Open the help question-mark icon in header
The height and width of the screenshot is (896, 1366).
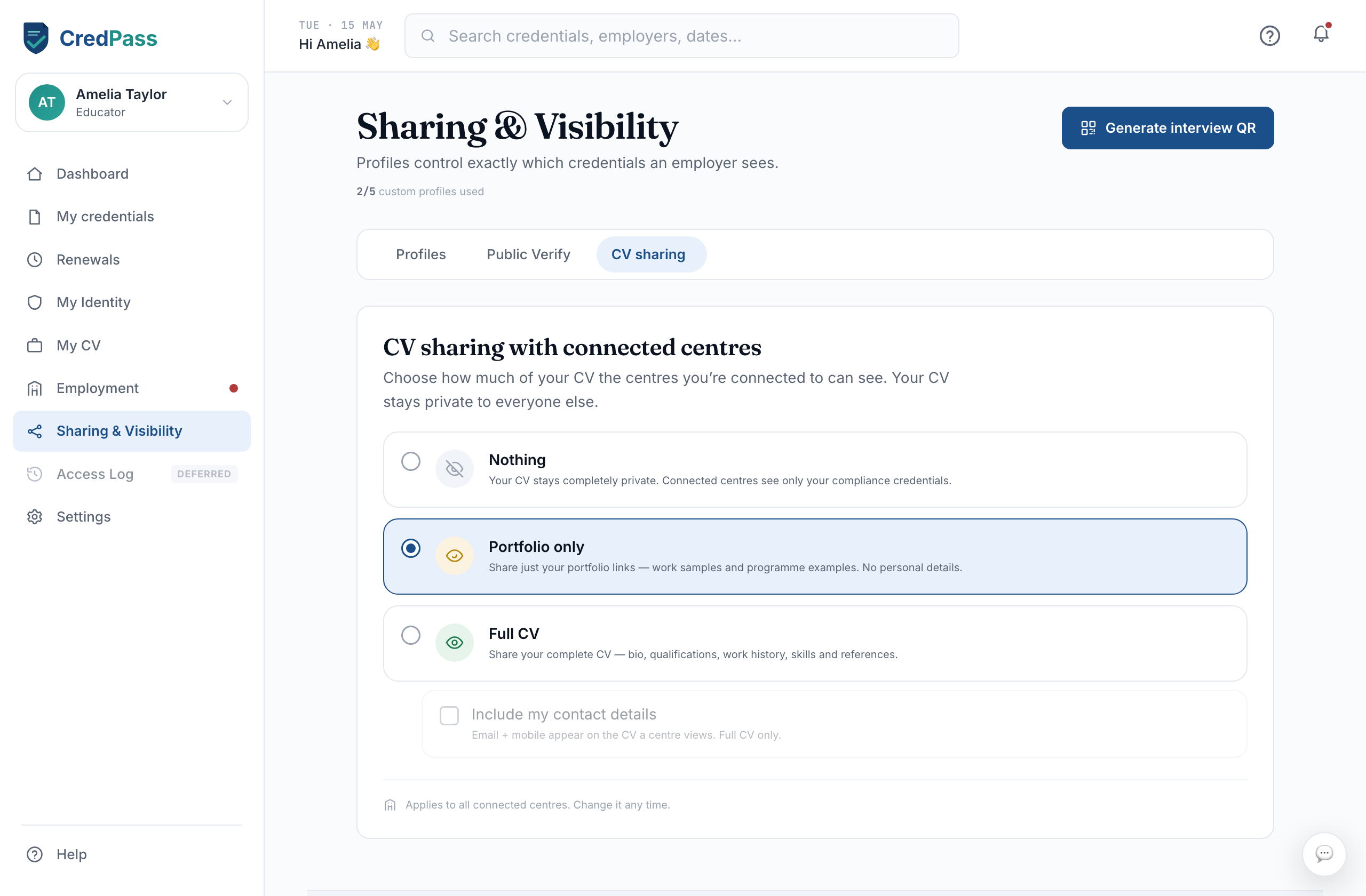click(1269, 36)
